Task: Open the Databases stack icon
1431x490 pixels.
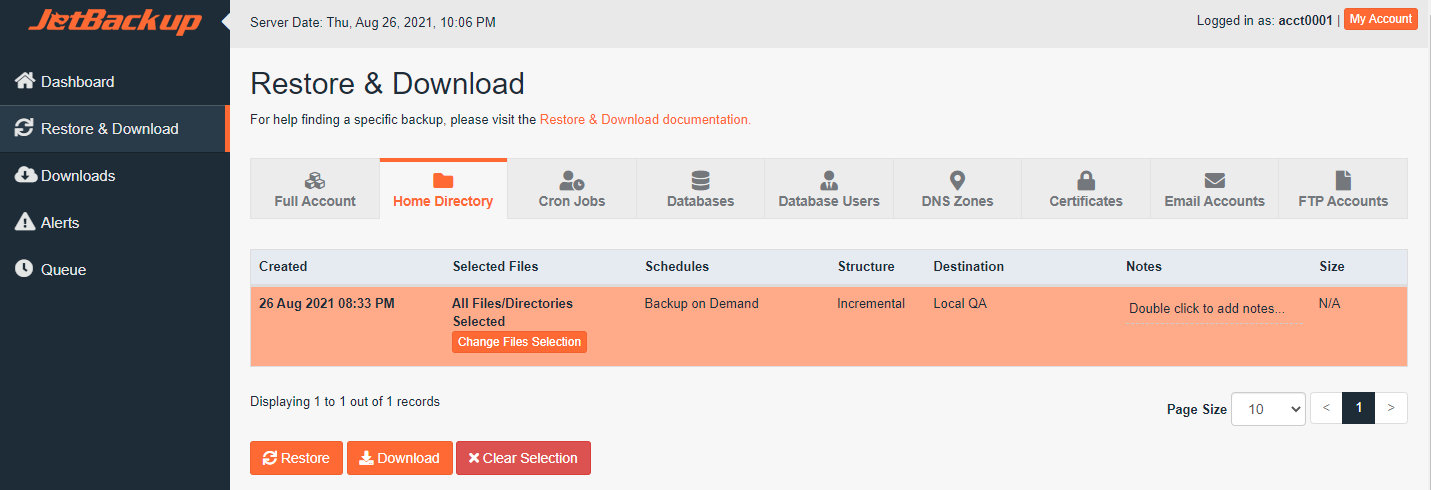Action: pos(700,181)
